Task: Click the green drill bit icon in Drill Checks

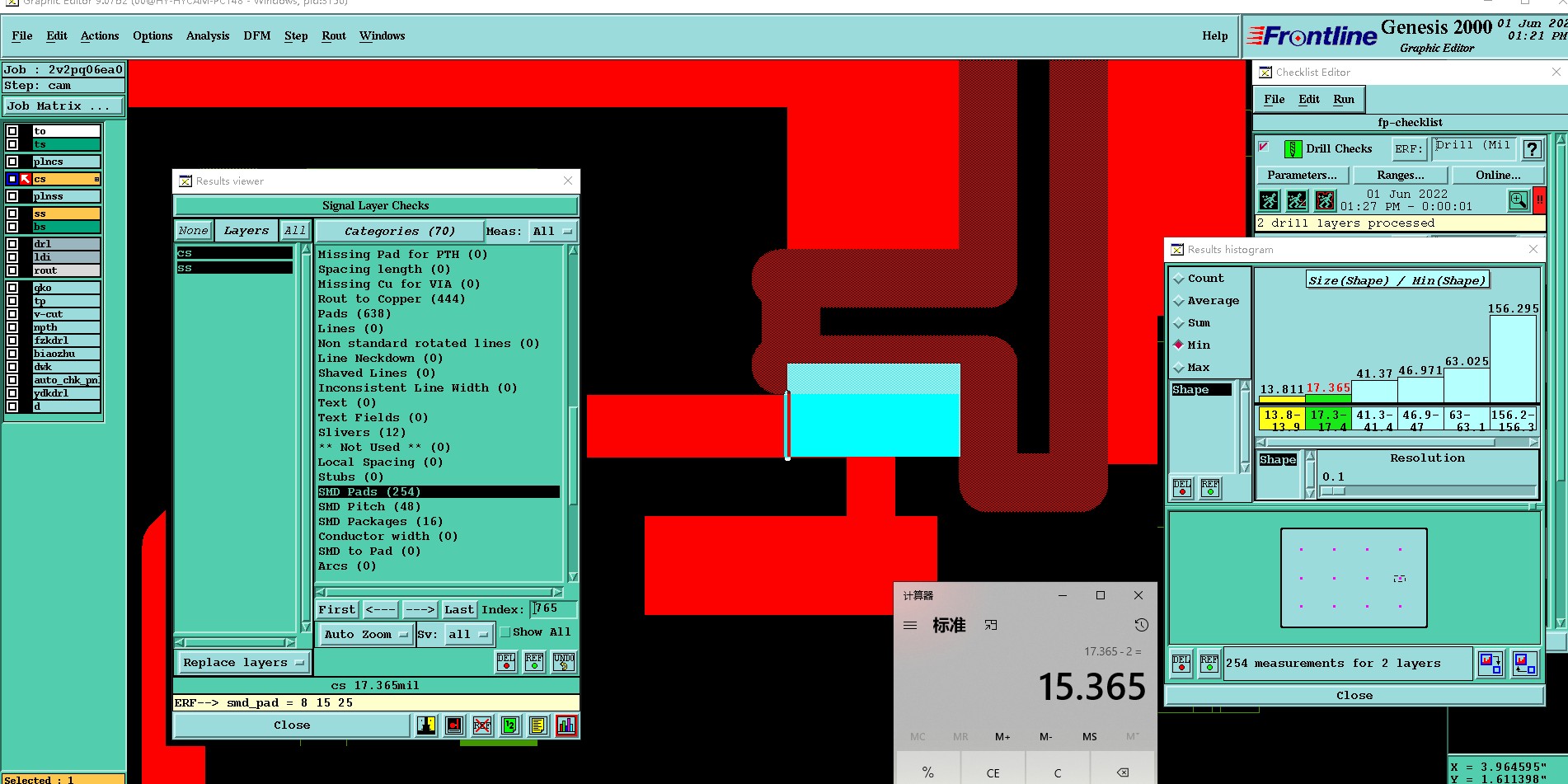Action: [1293, 149]
